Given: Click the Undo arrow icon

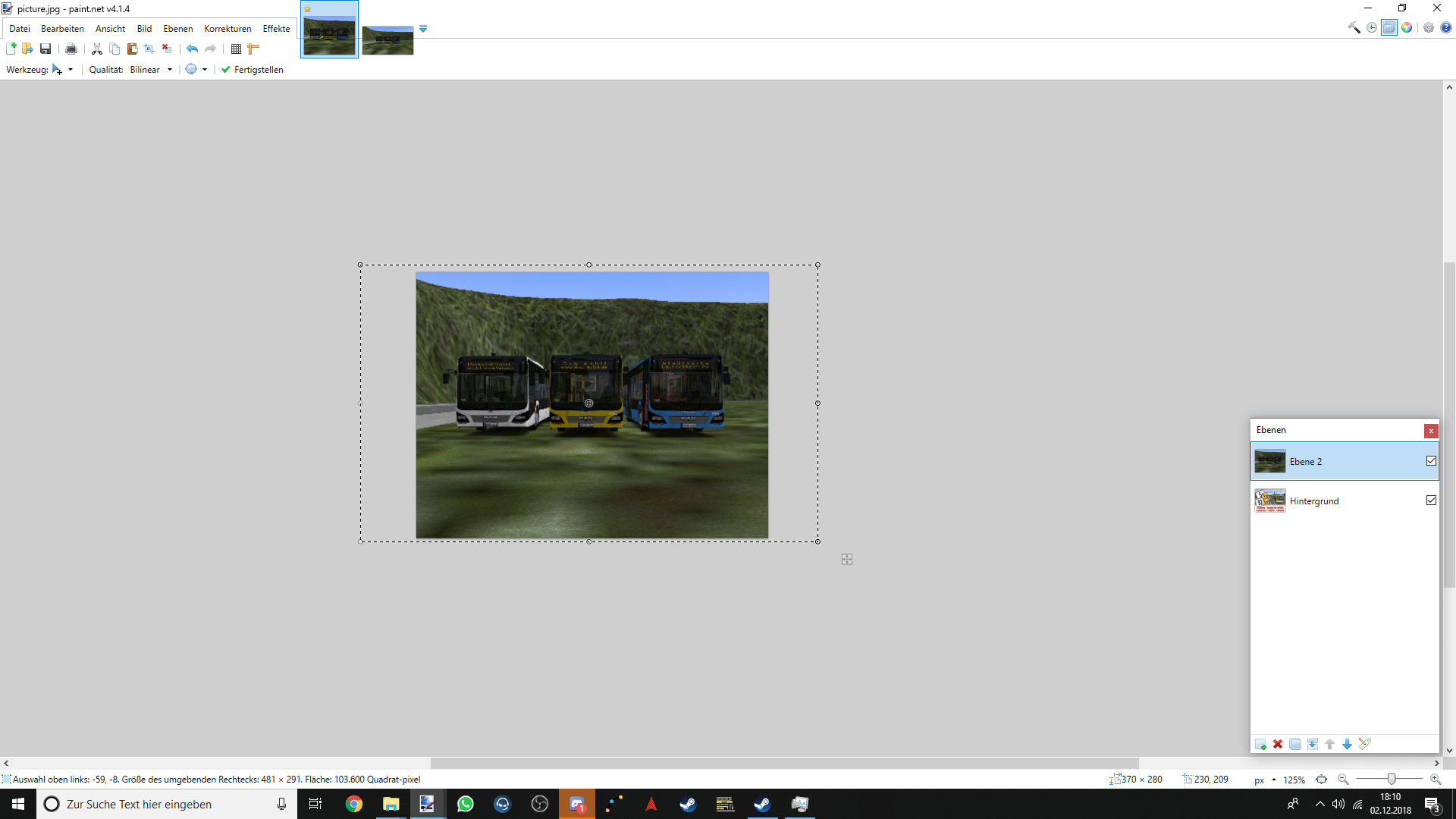Looking at the screenshot, I should 193,49.
